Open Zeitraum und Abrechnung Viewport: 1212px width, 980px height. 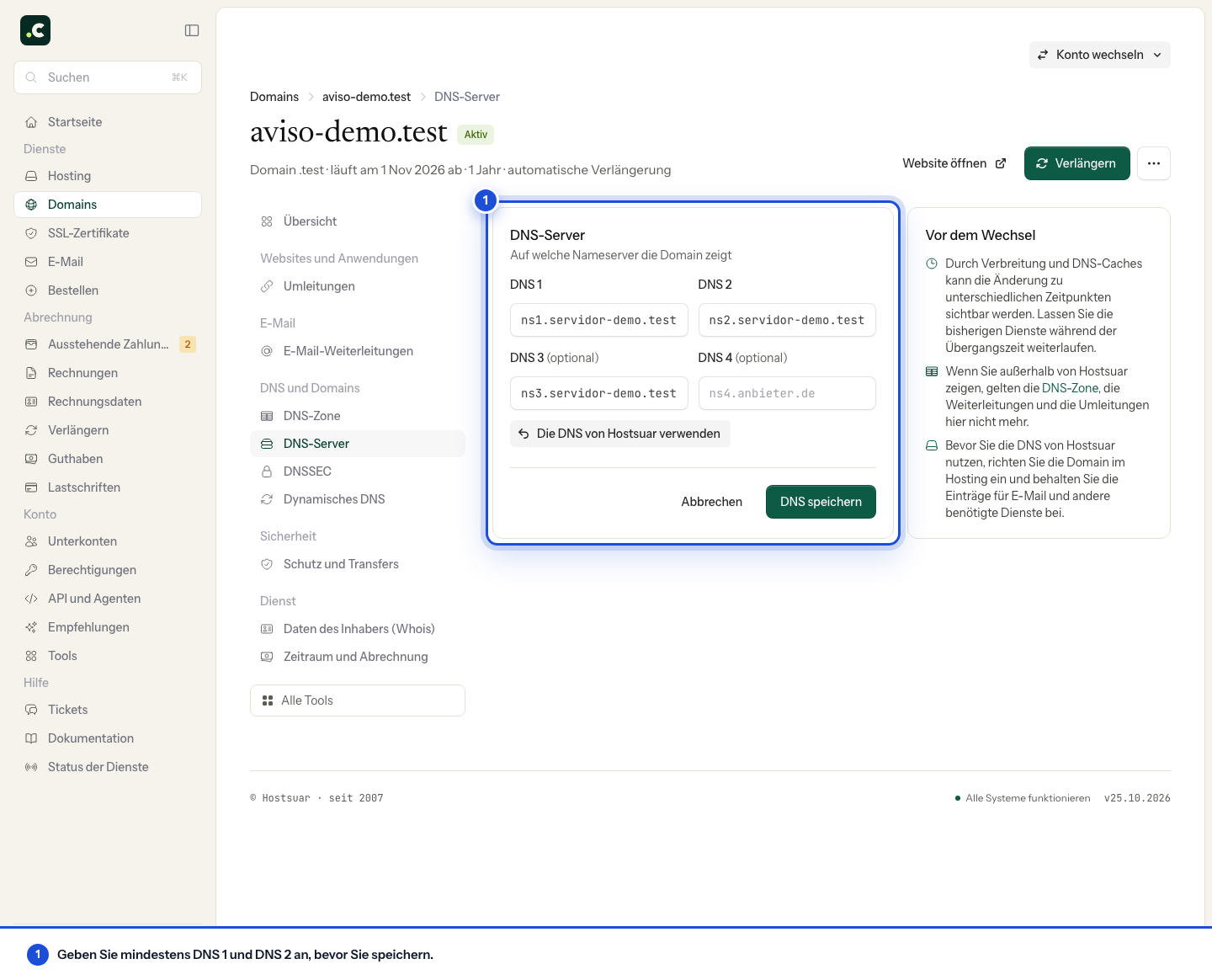pyautogui.click(x=358, y=657)
